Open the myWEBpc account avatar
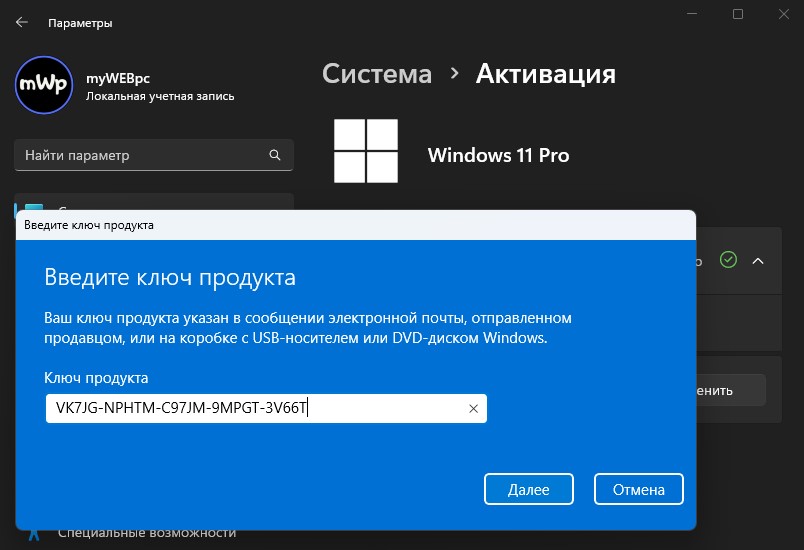Image resolution: width=804 pixels, height=550 pixels. click(44, 85)
